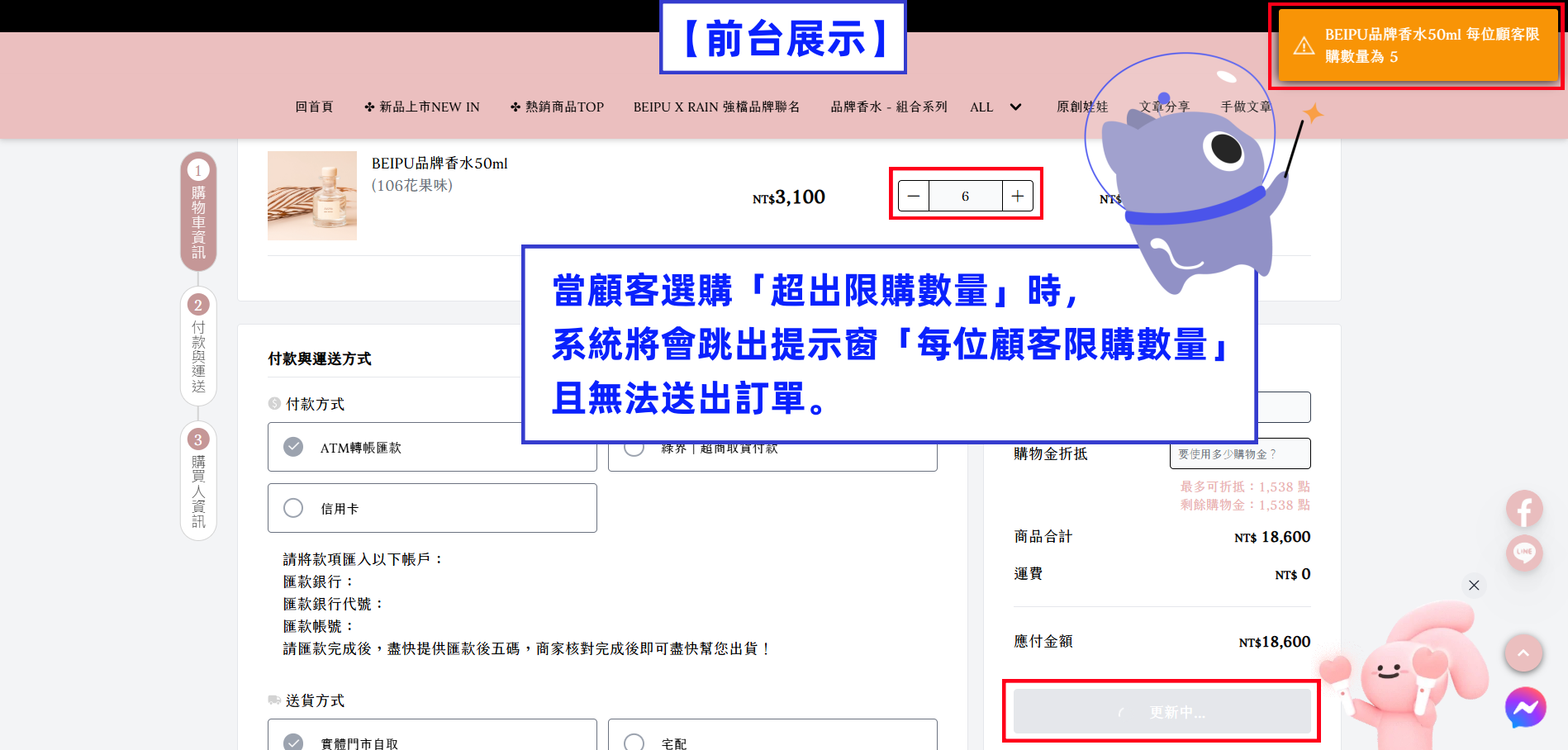The width and height of the screenshot is (1568, 750).
Task: Click the 剩餘購物金：1,538 點 text
Action: (1245, 505)
